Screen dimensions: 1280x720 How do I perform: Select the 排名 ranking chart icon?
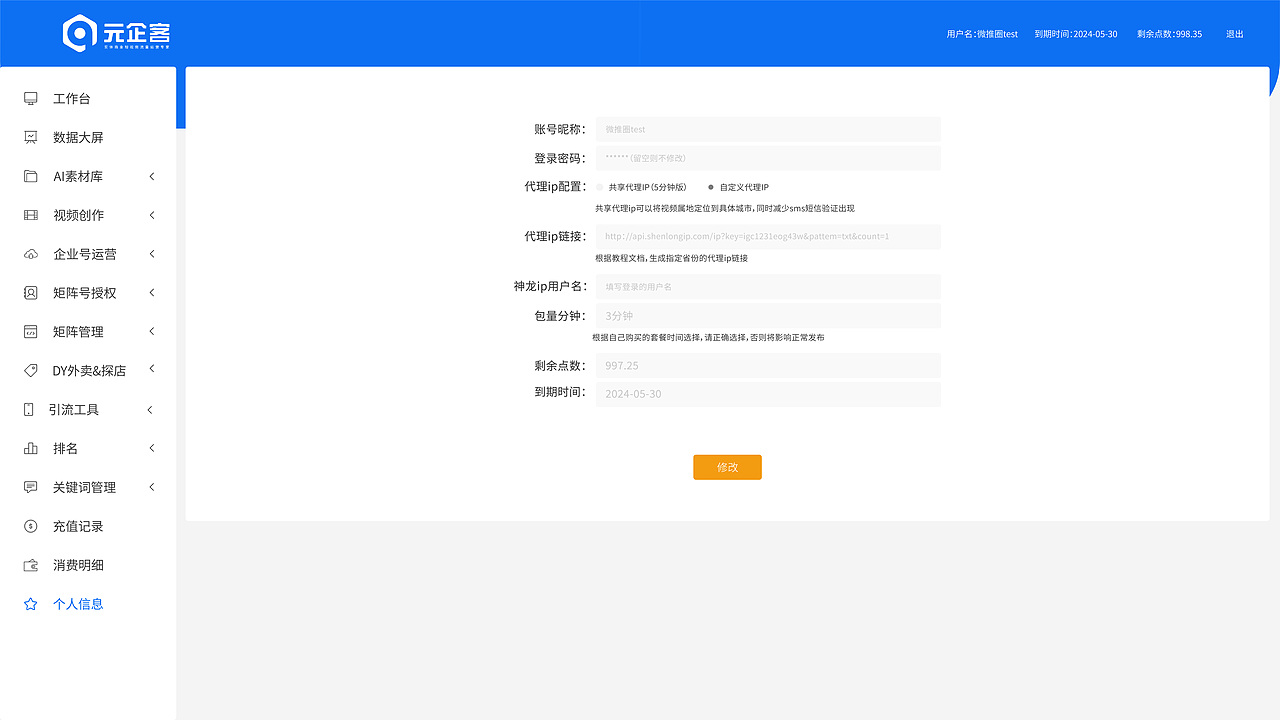(x=29, y=448)
